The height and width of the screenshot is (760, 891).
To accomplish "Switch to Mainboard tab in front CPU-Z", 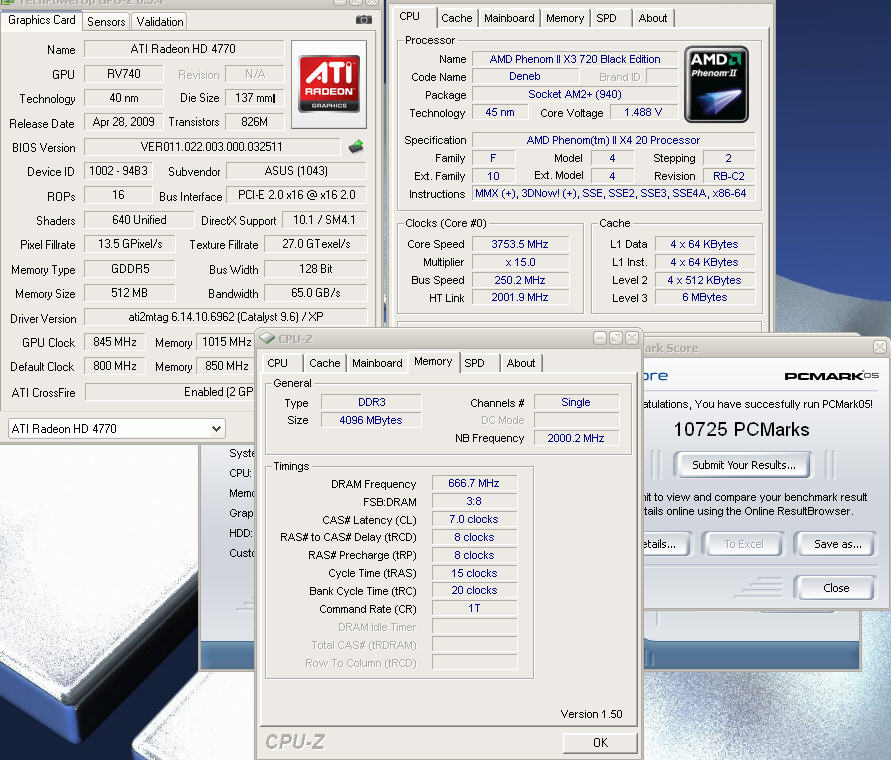I will tap(377, 363).
